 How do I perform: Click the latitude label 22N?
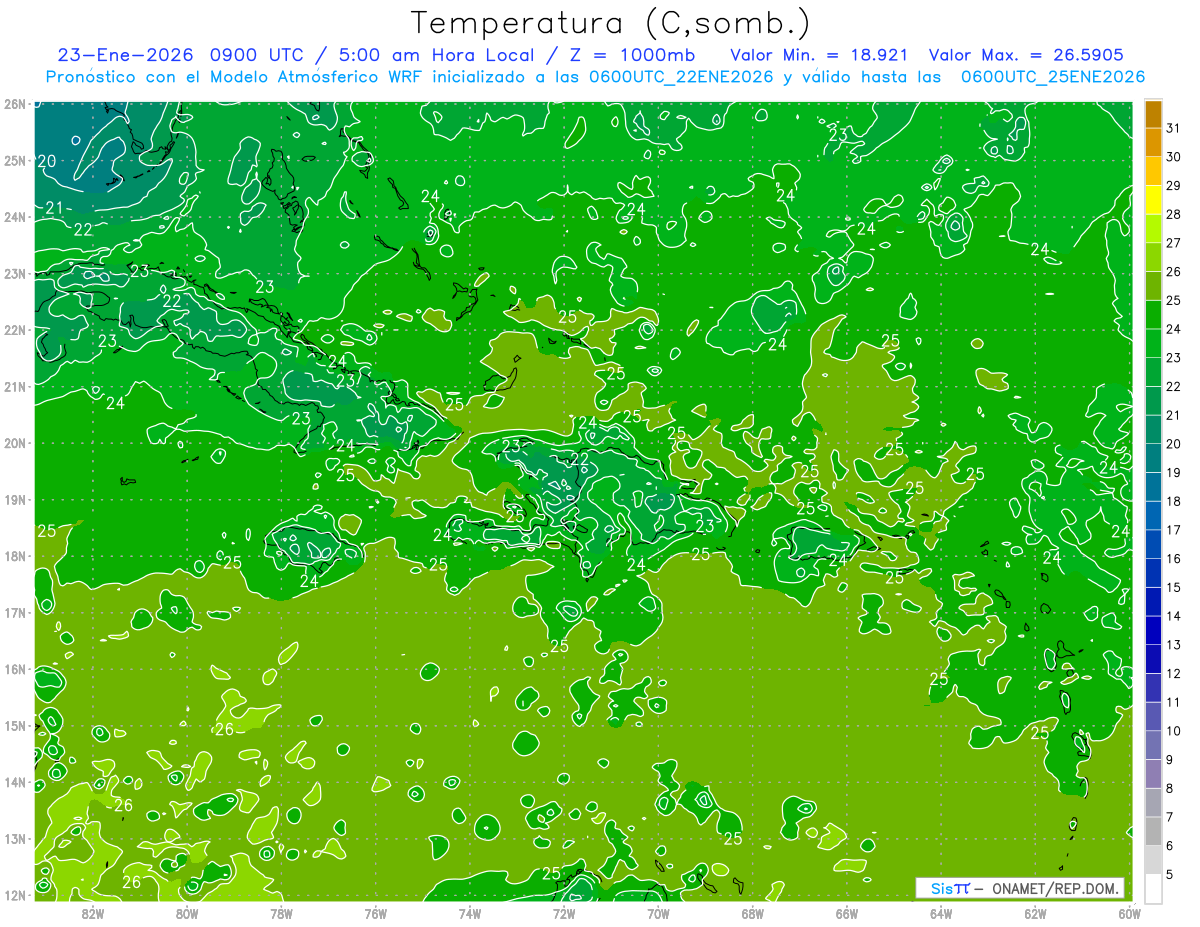(16, 330)
